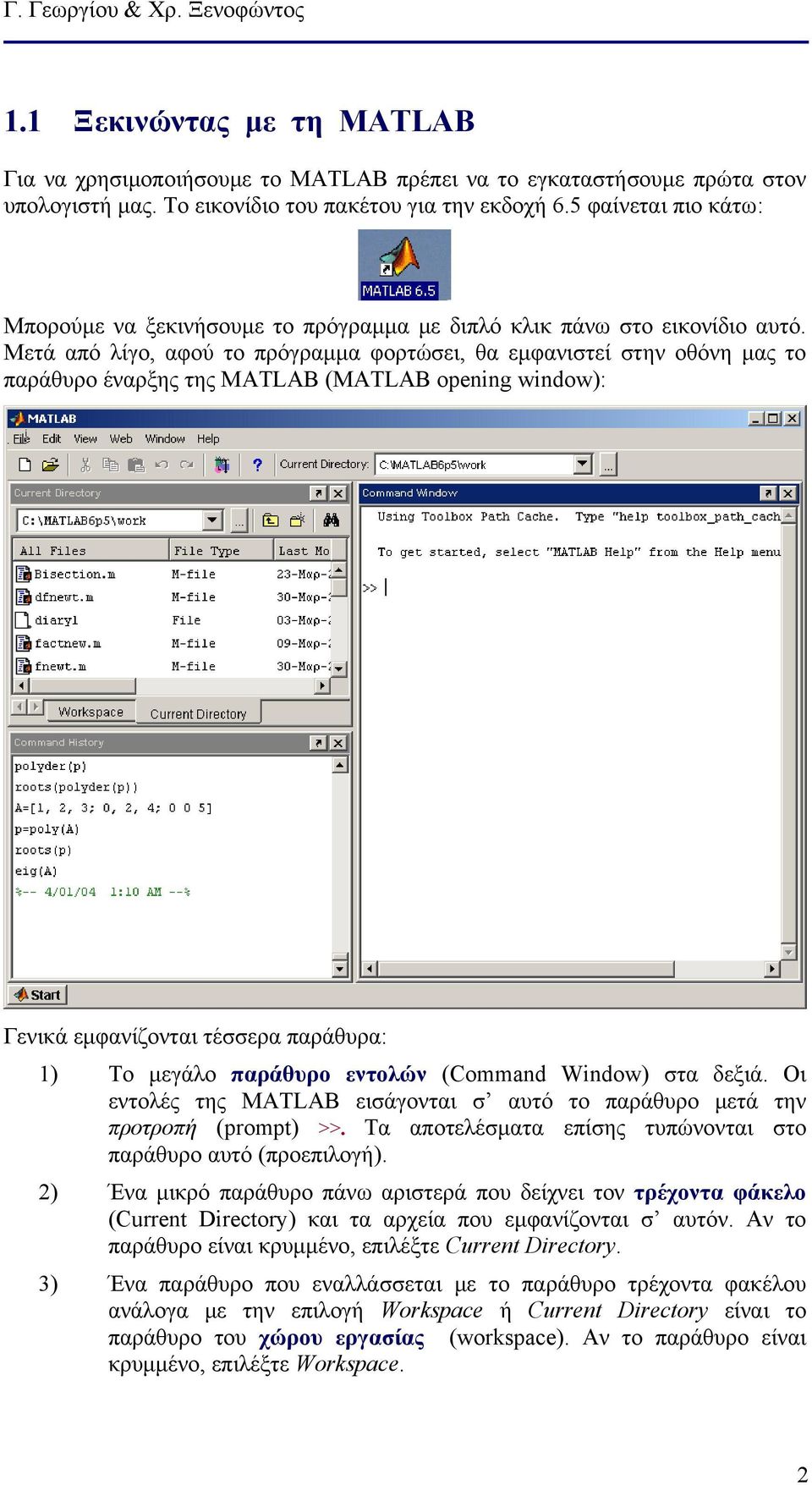Click the Command History scroll-up arrow
Screen dimensions: 812x1485
click(339, 764)
